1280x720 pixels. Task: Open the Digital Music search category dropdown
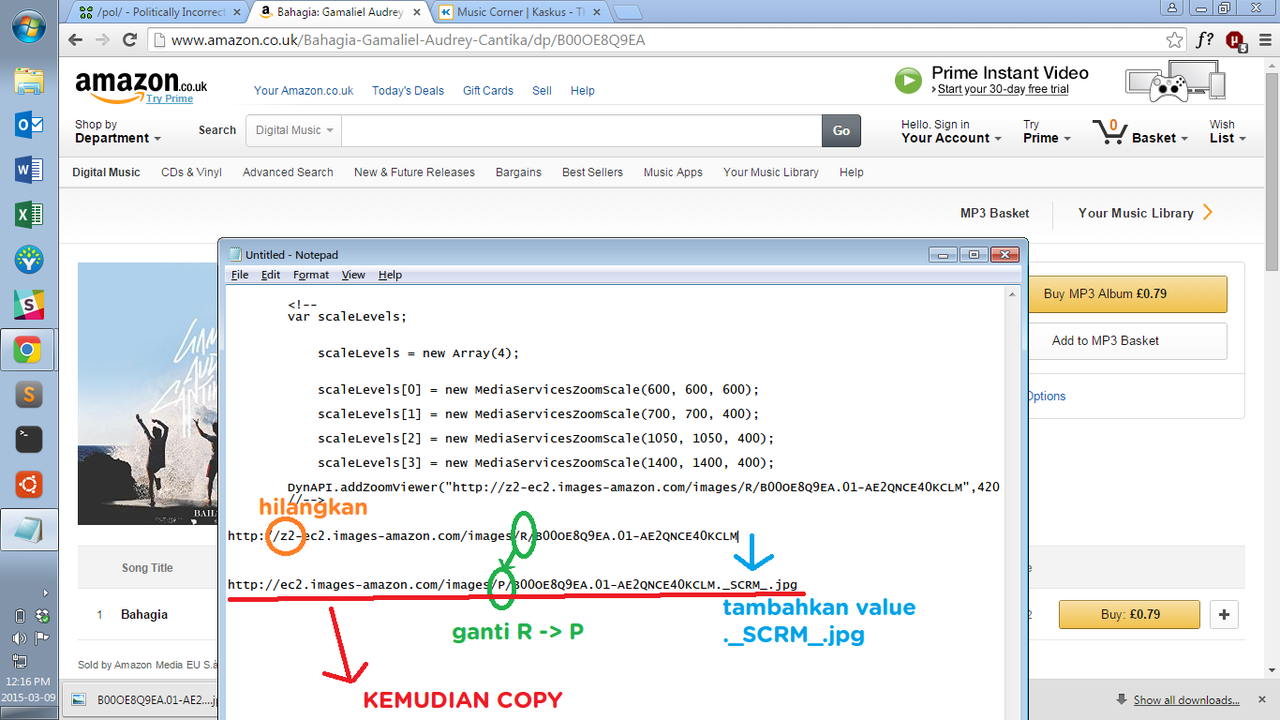(294, 131)
